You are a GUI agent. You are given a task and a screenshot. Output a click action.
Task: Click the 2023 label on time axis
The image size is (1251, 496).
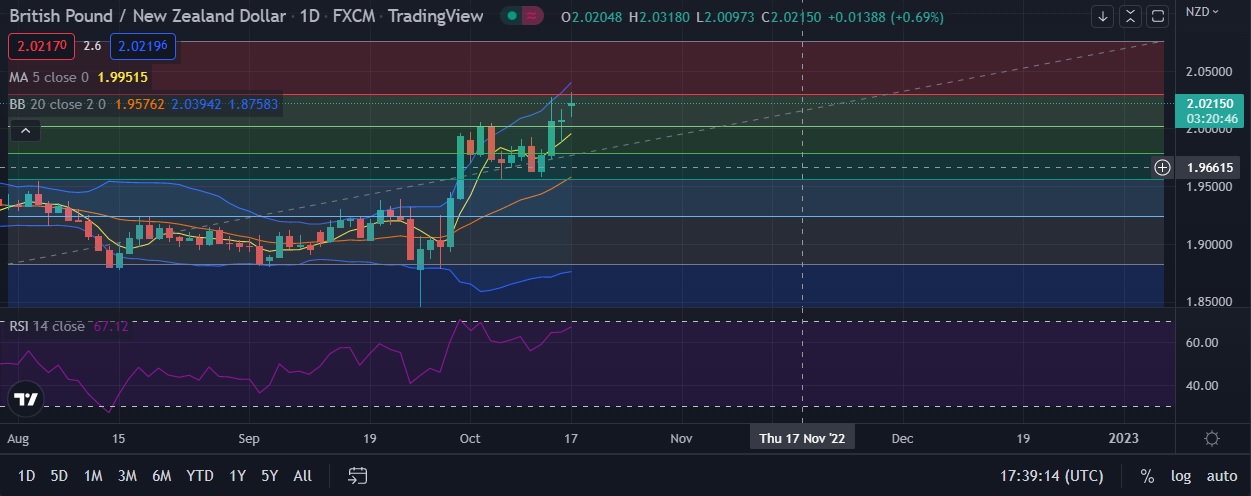(x=1123, y=438)
